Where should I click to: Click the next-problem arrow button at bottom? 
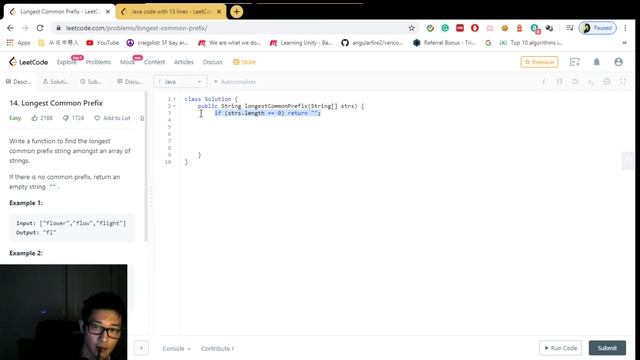point(141,348)
